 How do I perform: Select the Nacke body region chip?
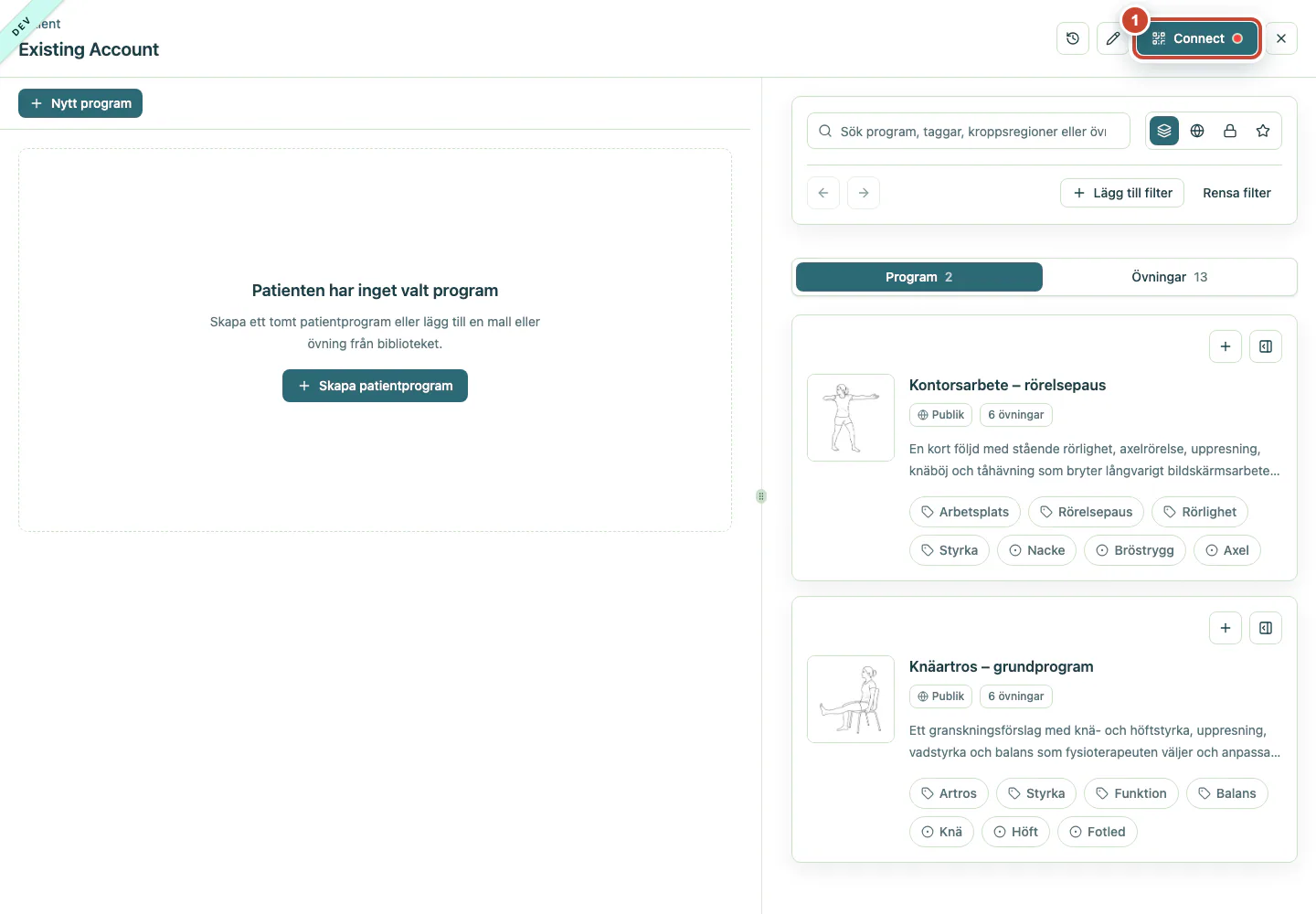click(1037, 550)
